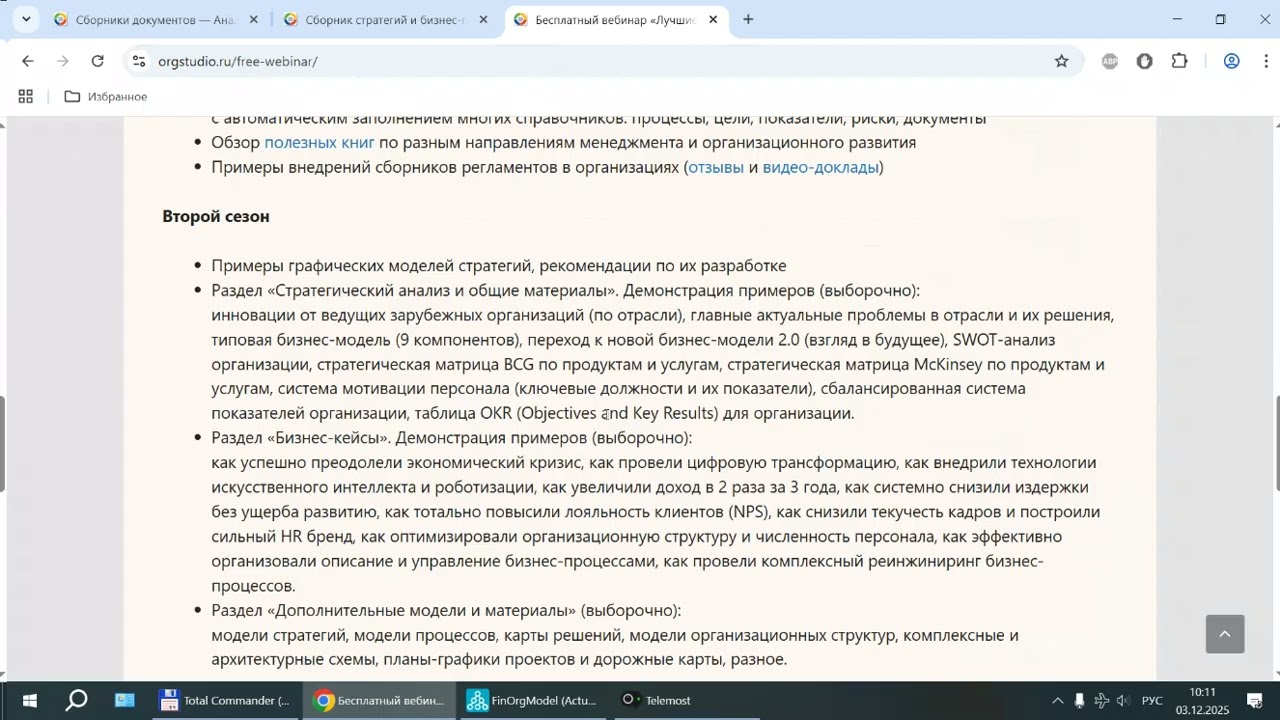
Task: Go back to the previous page
Action: [27, 61]
